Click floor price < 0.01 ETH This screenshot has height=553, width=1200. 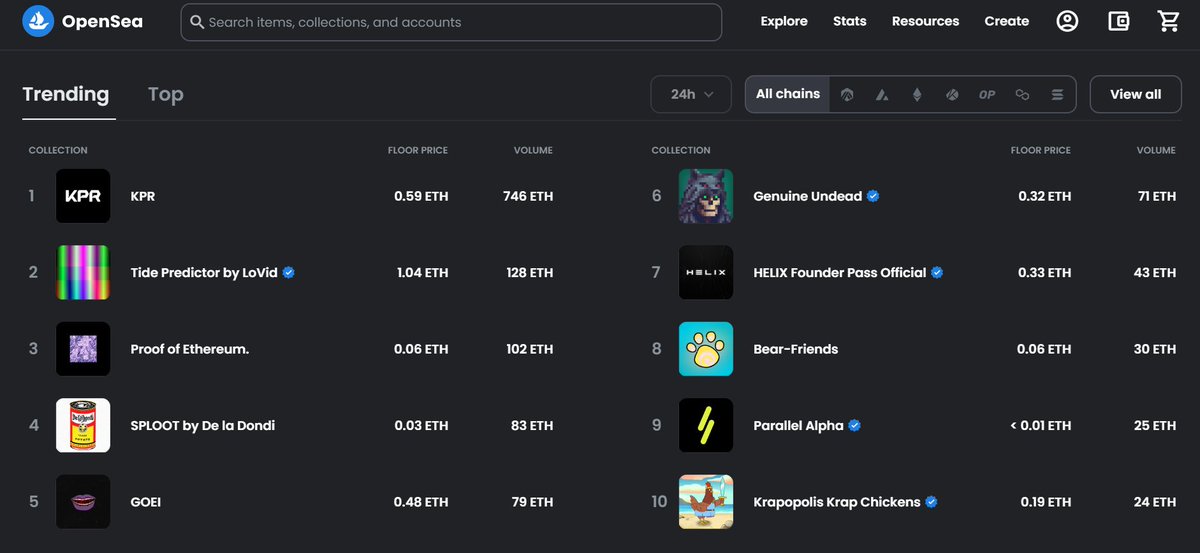click(x=1040, y=425)
